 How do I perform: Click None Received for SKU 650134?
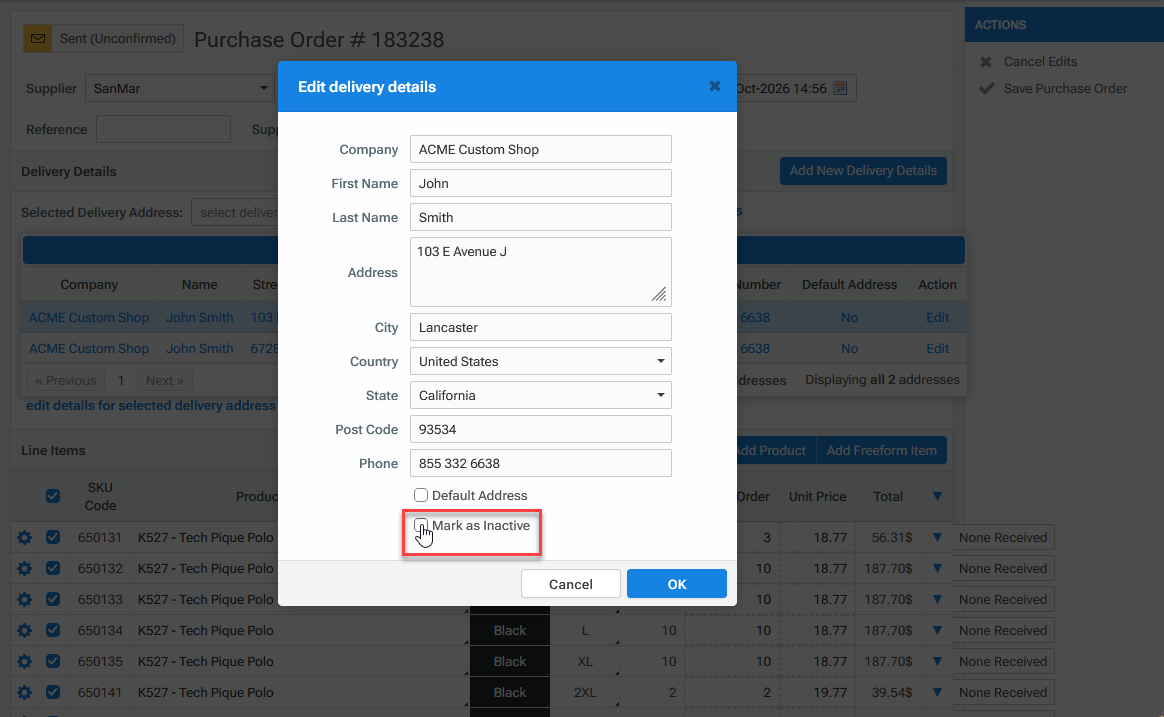1002,630
